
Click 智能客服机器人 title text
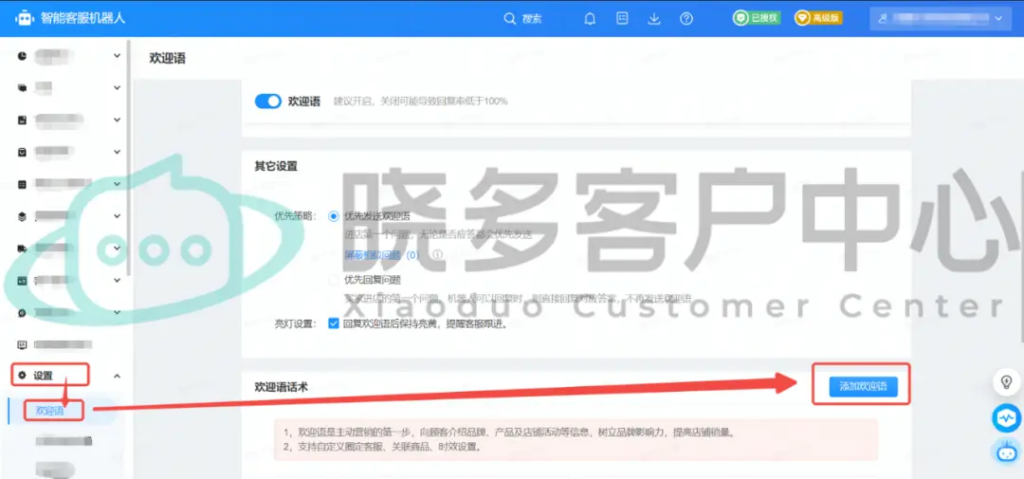83,18
